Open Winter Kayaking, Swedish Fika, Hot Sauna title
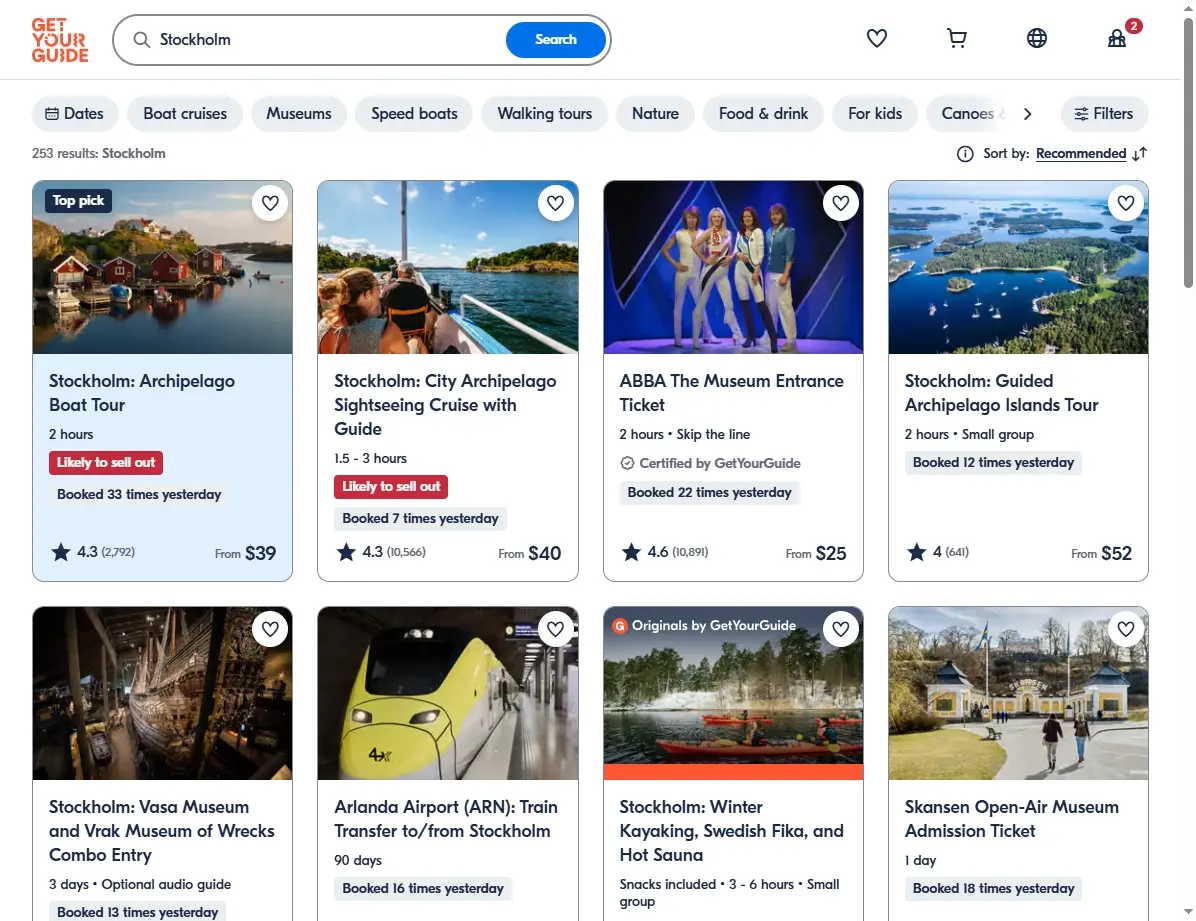 731,831
